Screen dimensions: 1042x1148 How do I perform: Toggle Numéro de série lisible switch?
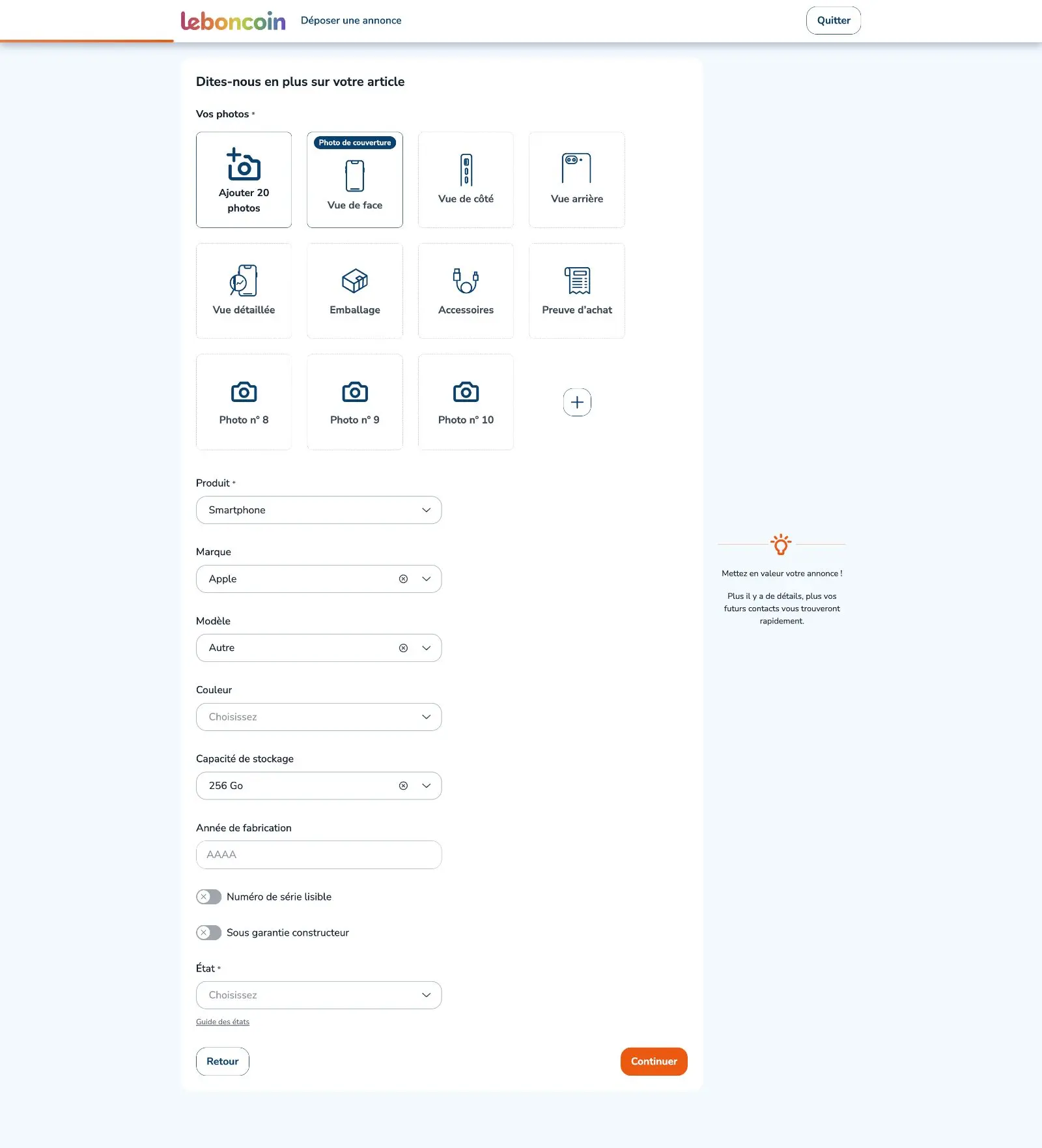[x=209, y=897]
